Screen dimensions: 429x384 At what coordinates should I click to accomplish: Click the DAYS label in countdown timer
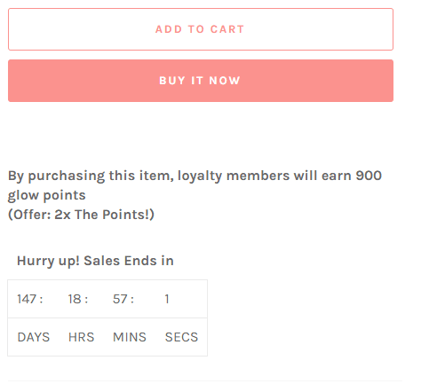[x=33, y=337]
